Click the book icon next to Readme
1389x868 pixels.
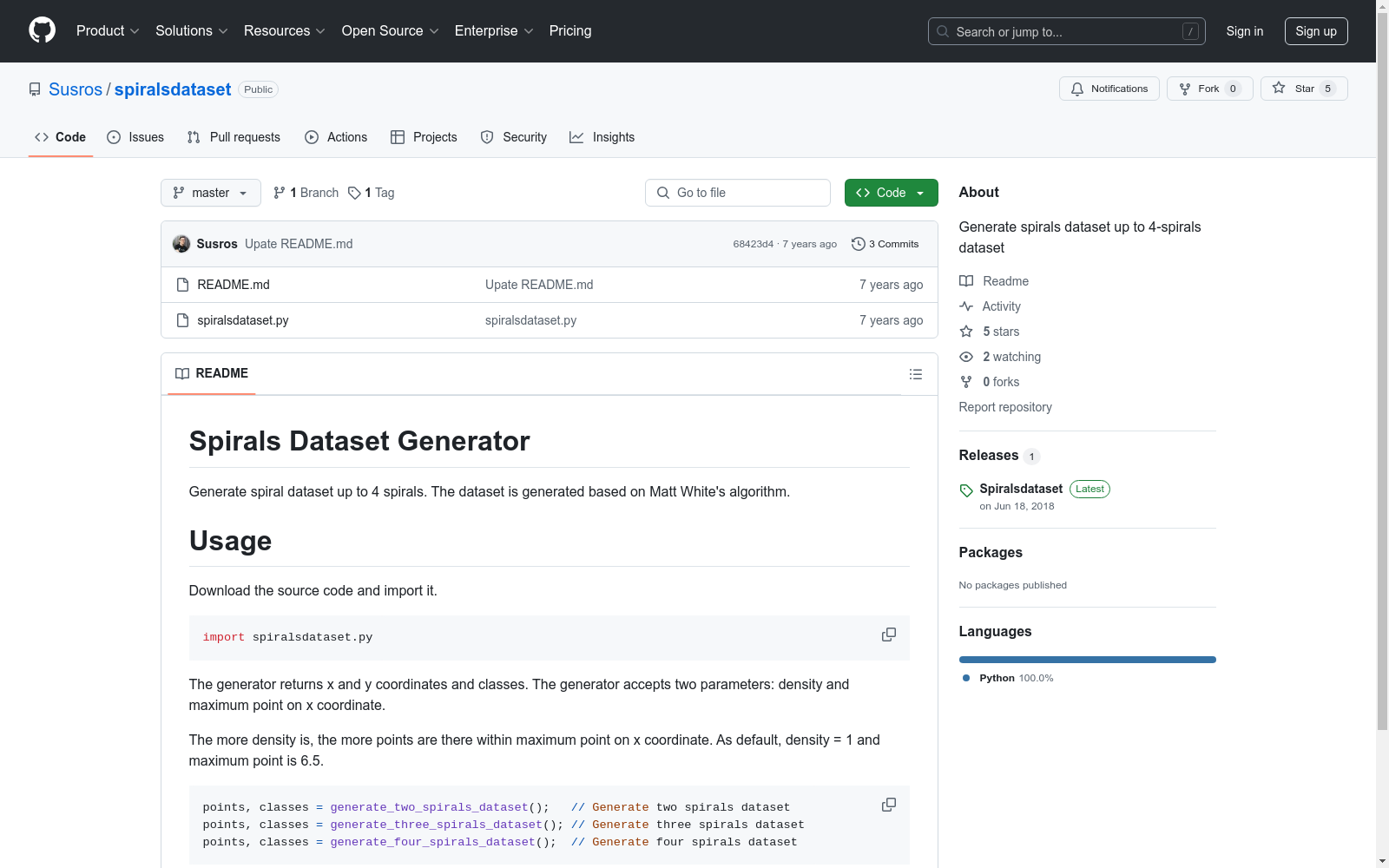[x=966, y=281]
